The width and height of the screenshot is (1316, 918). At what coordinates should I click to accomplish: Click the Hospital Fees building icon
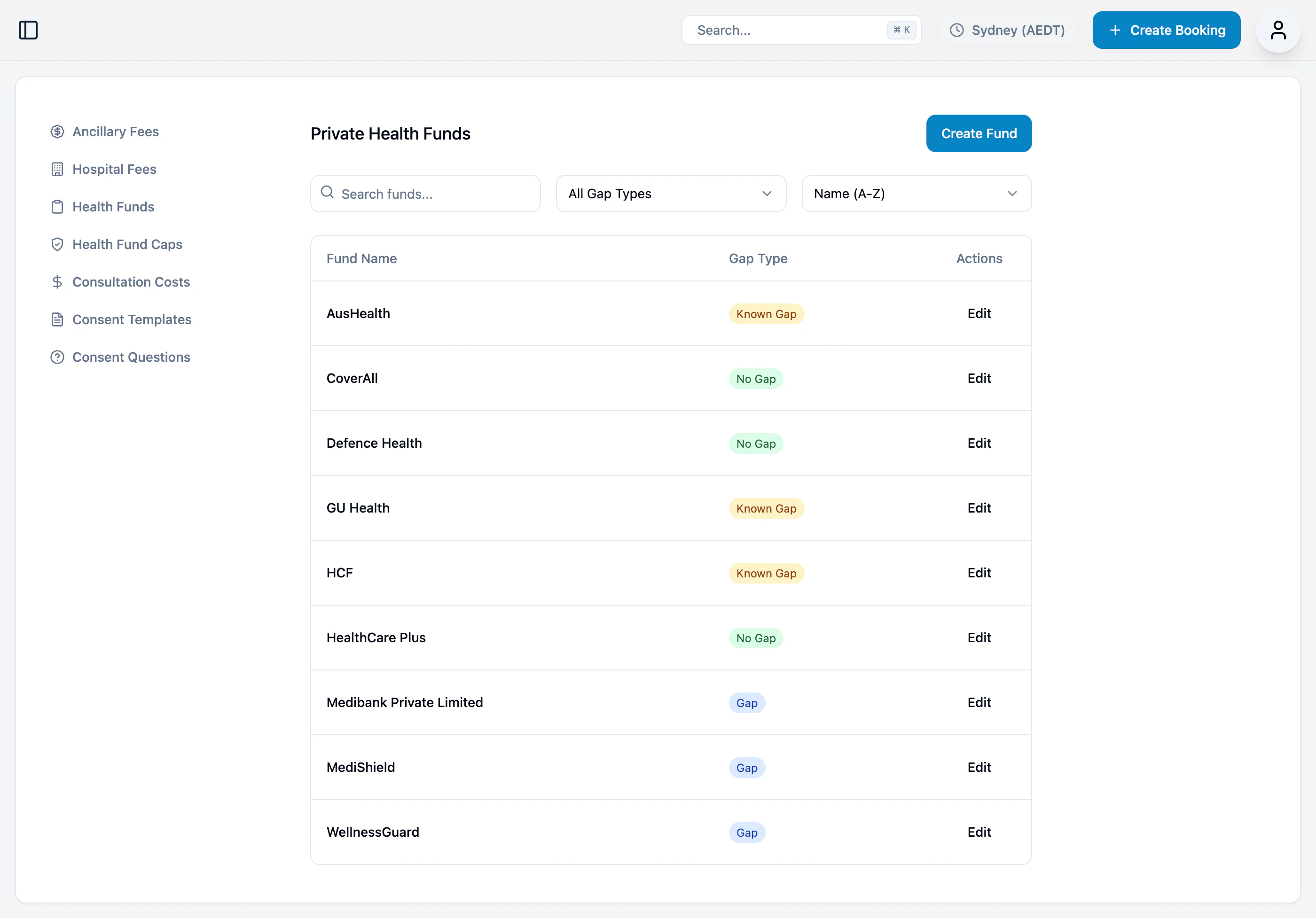(x=57, y=169)
